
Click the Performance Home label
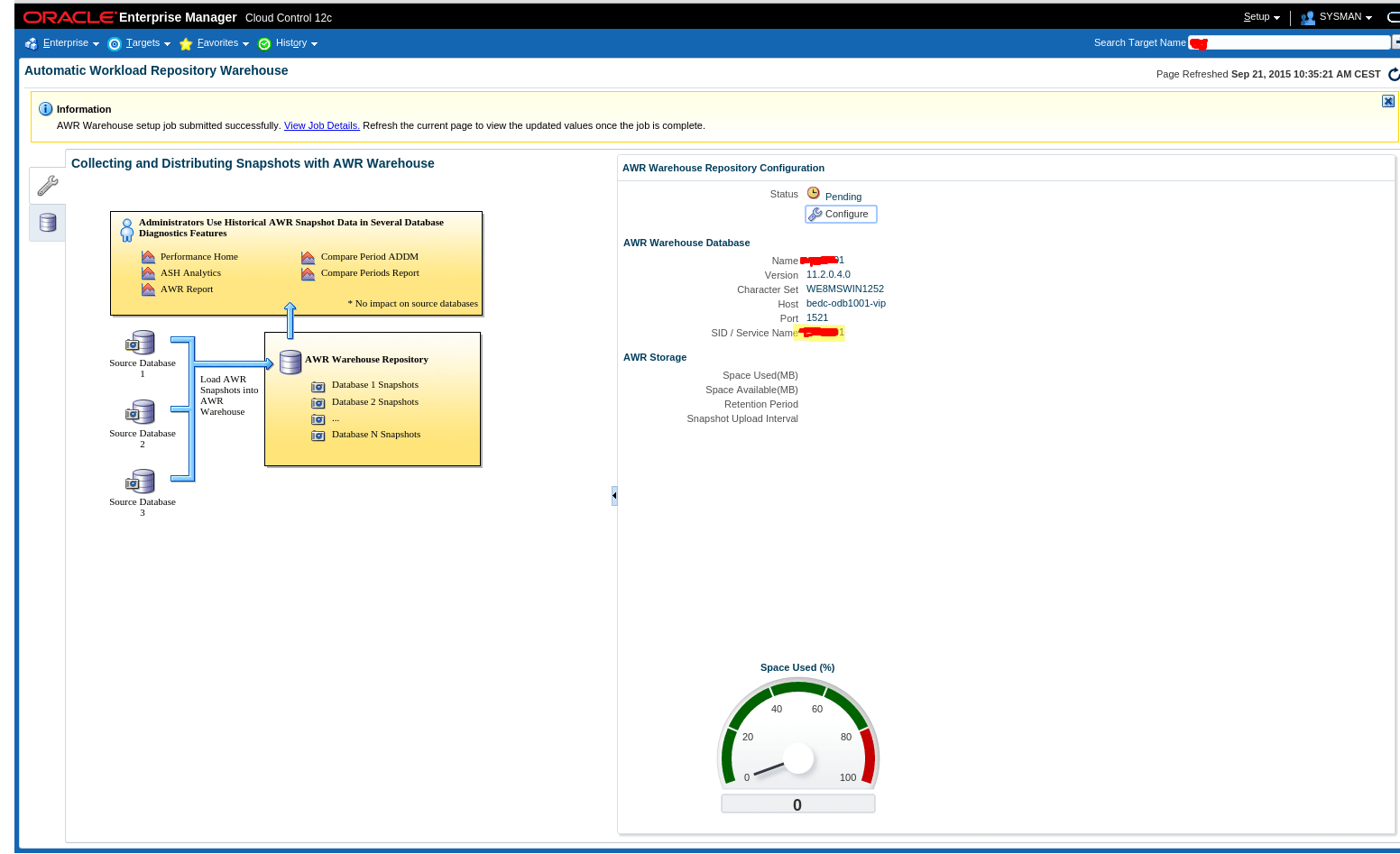(x=199, y=257)
